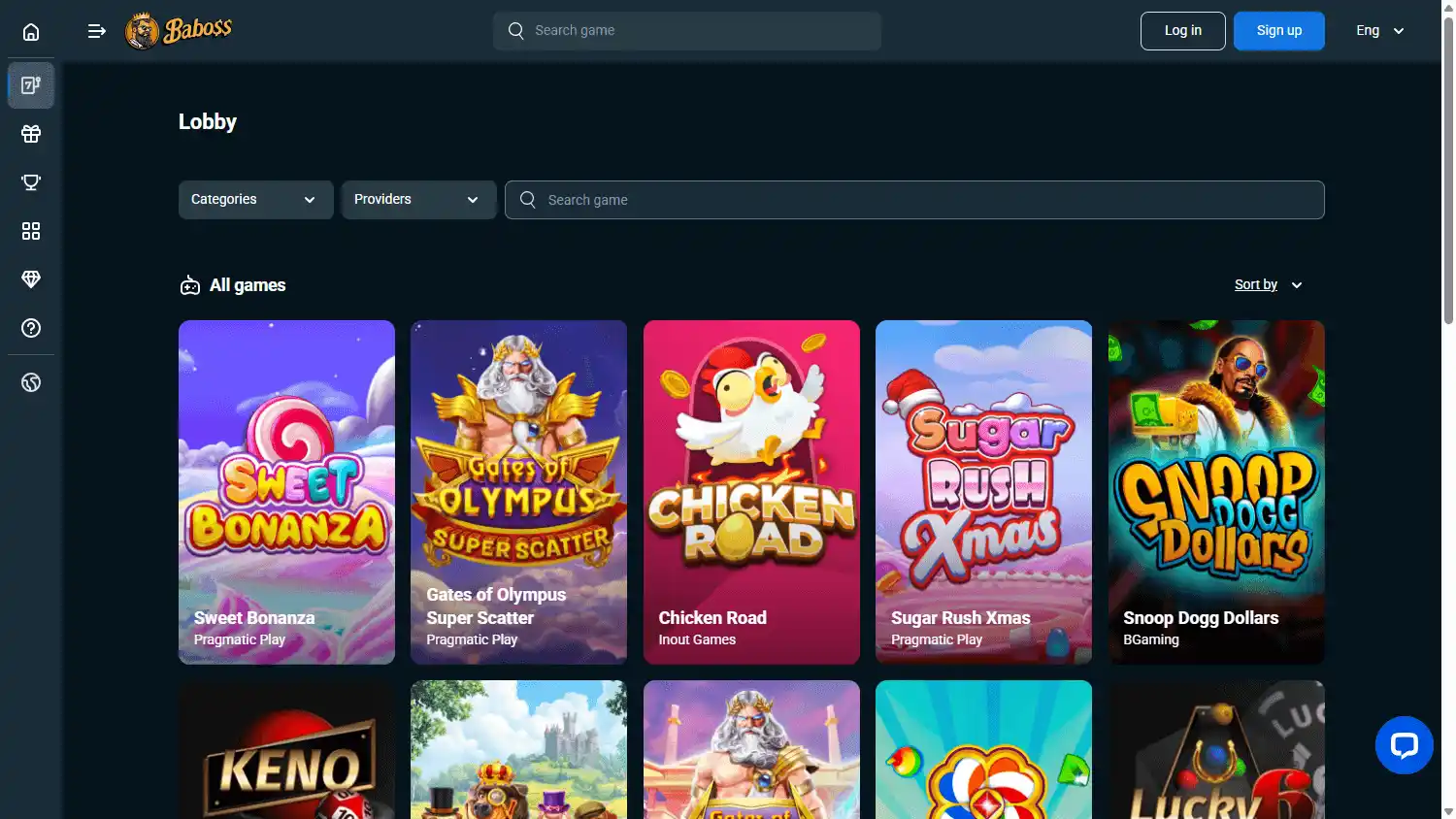1456x819 pixels.
Task: Click the magnifier icon in lobby search
Action: 528,200
